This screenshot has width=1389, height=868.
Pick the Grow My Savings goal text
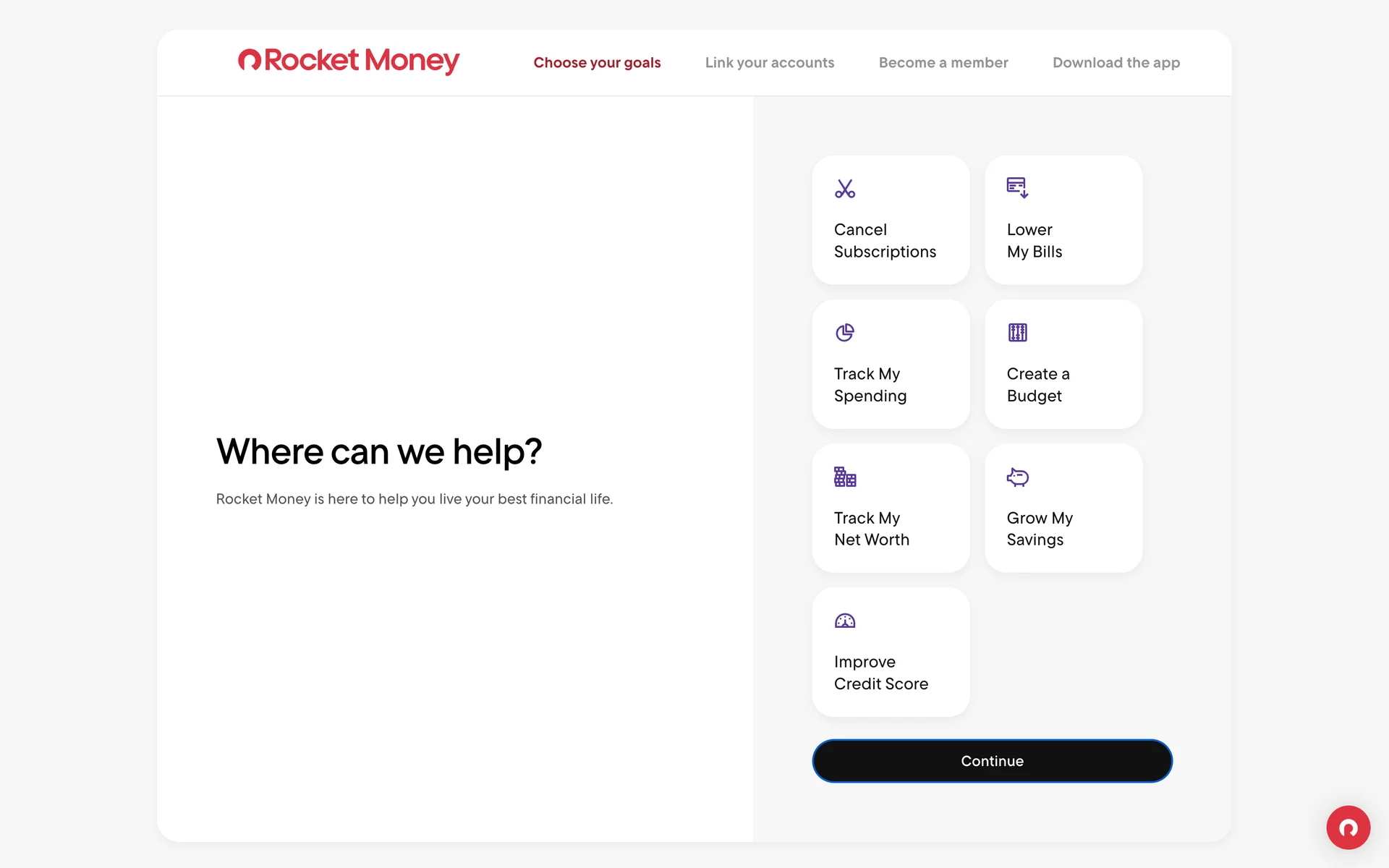coord(1039,529)
